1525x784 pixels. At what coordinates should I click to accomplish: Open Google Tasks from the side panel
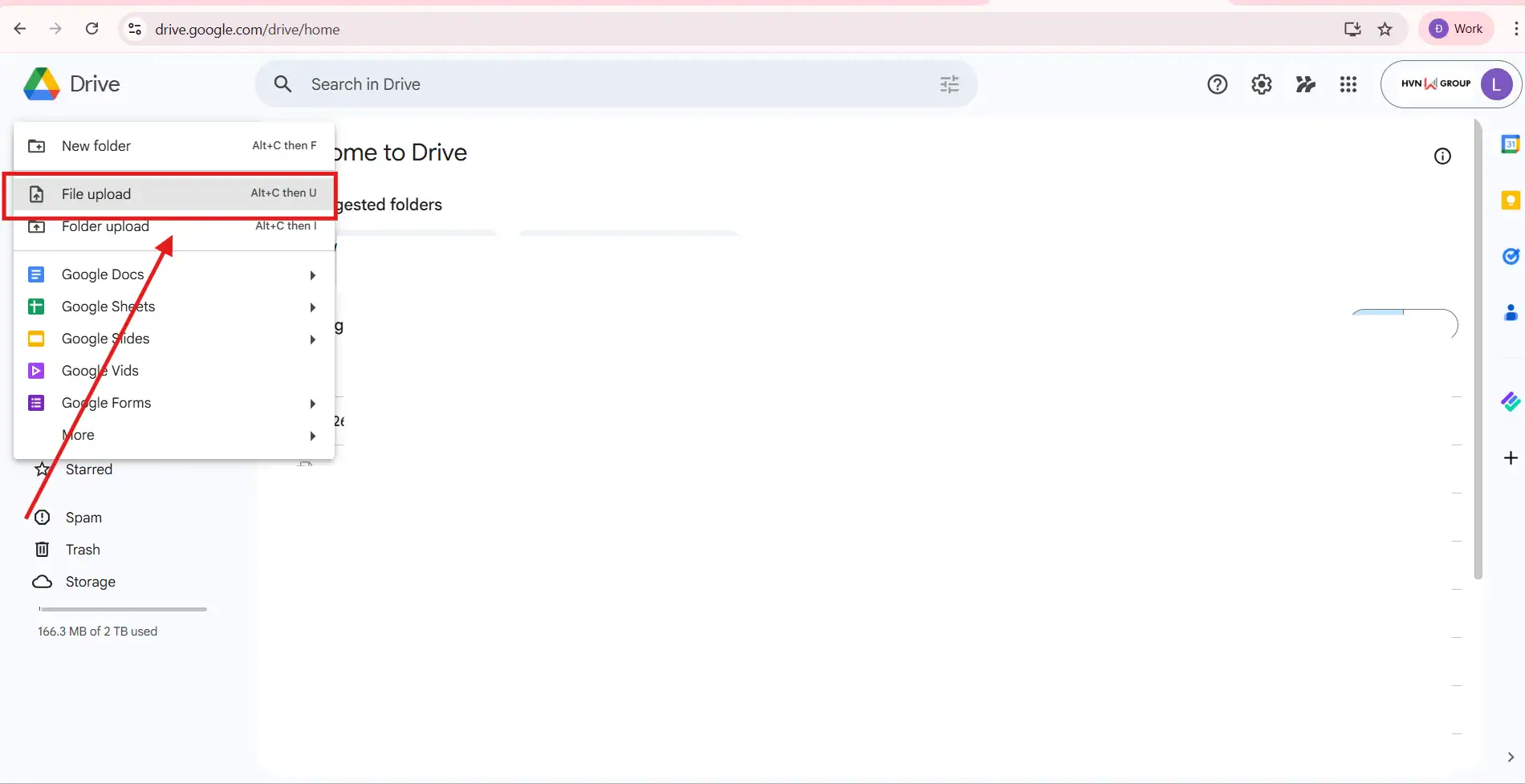click(1511, 256)
